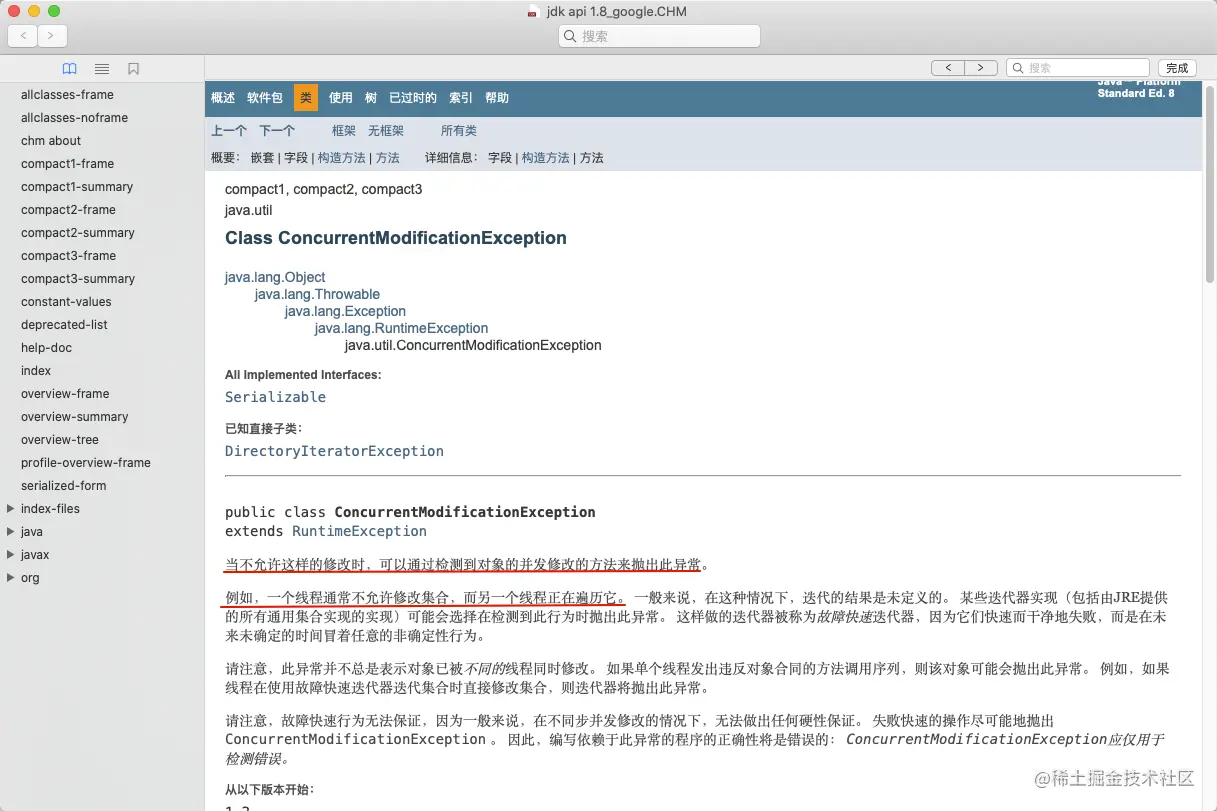Open java.lang.RuntimeException hierarchy link
This screenshot has height=811, width=1217.
point(401,328)
